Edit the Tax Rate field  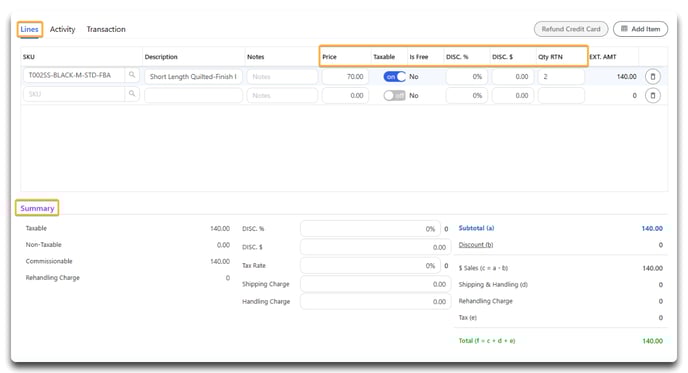pyautogui.click(x=370, y=265)
